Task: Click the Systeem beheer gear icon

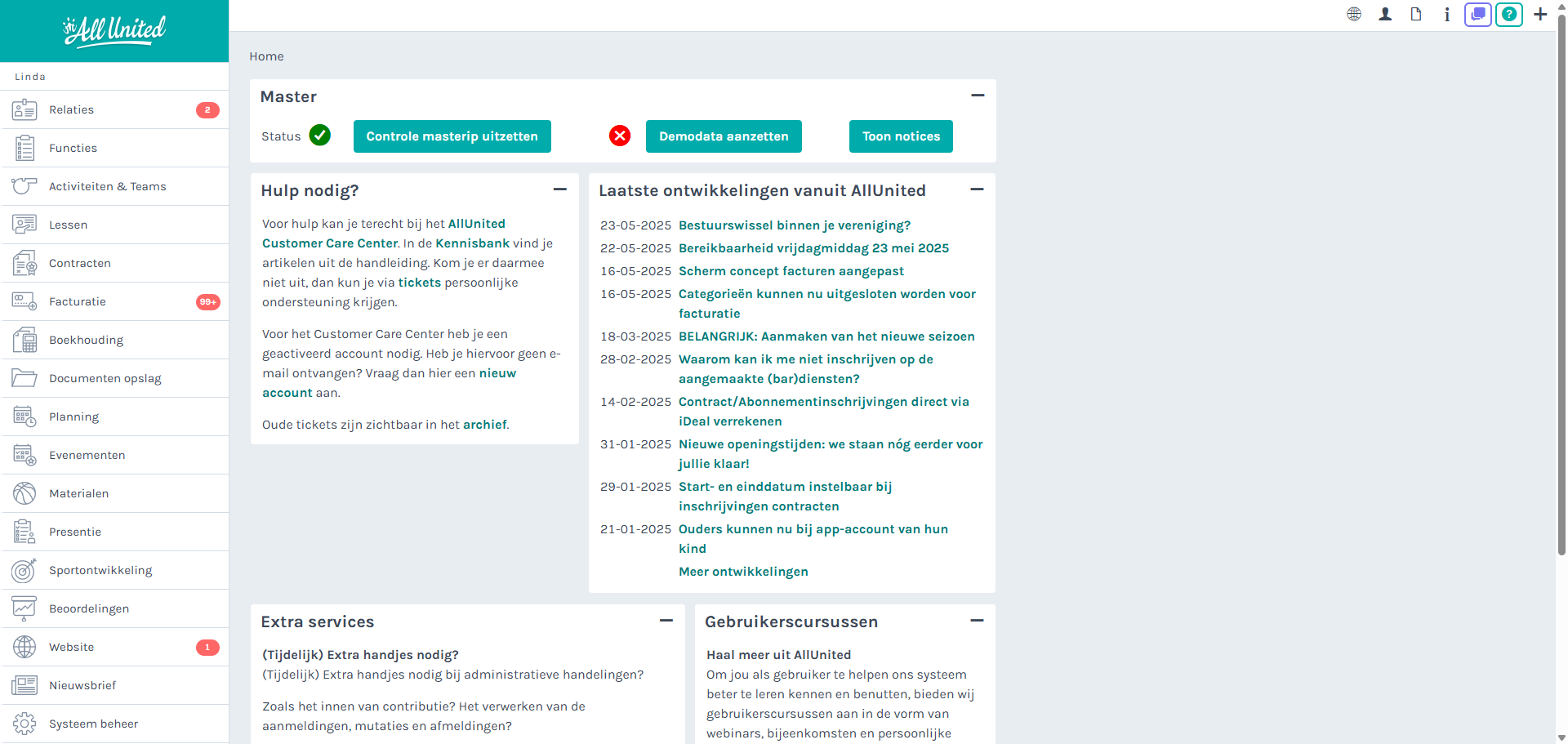Action: [x=24, y=724]
